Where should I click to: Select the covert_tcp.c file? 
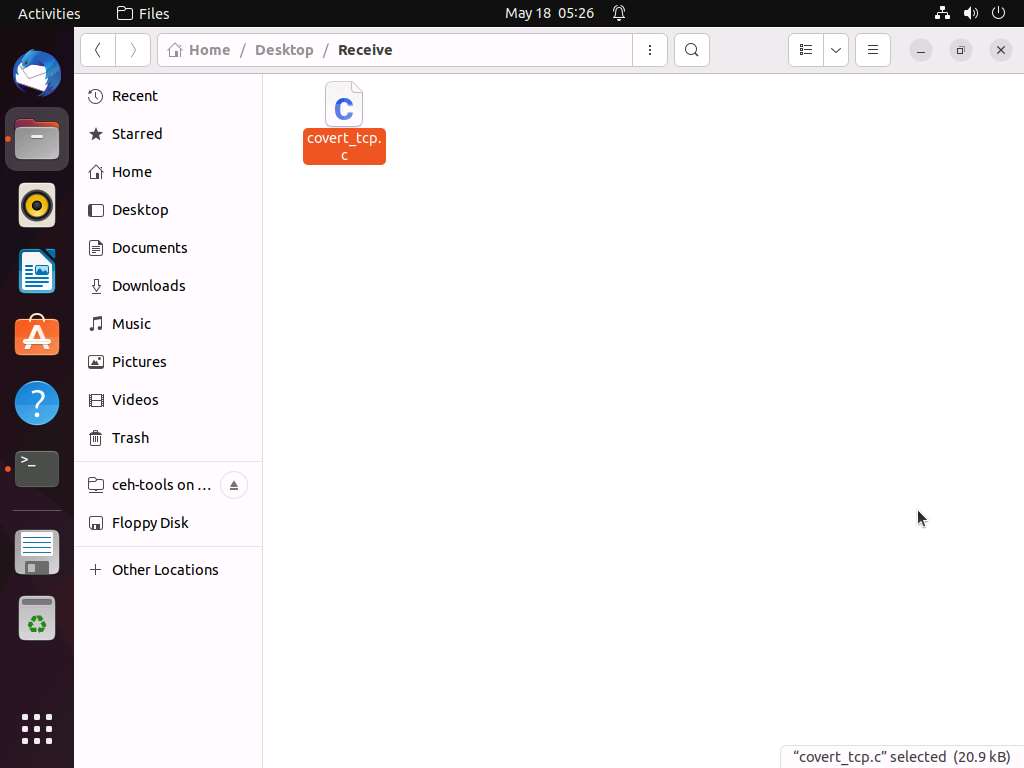click(x=343, y=105)
